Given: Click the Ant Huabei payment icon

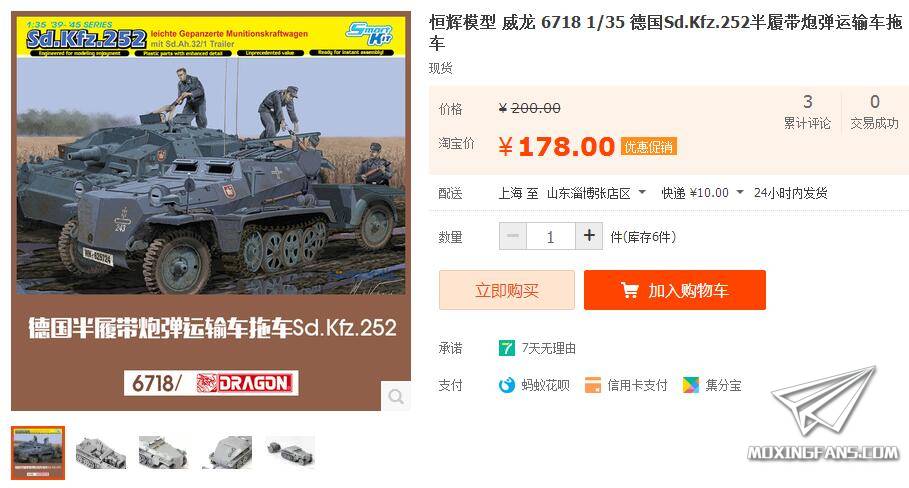Looking at the screenshot, I should [507, 385].
